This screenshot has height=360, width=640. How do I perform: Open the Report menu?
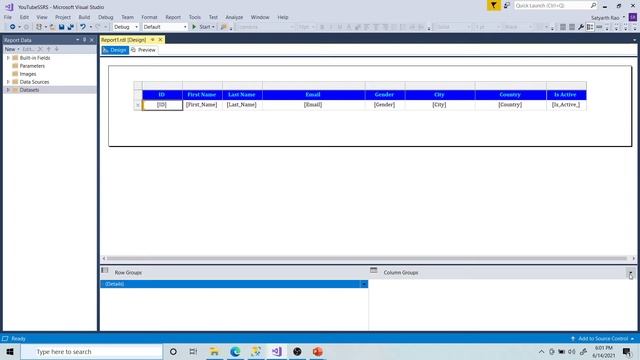173,17
